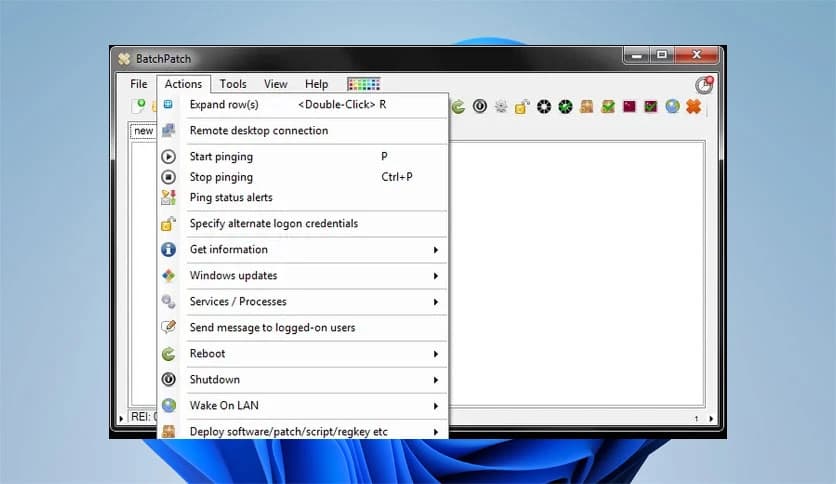Click the padlock credentials icon in toolbar

click(522, 106)
